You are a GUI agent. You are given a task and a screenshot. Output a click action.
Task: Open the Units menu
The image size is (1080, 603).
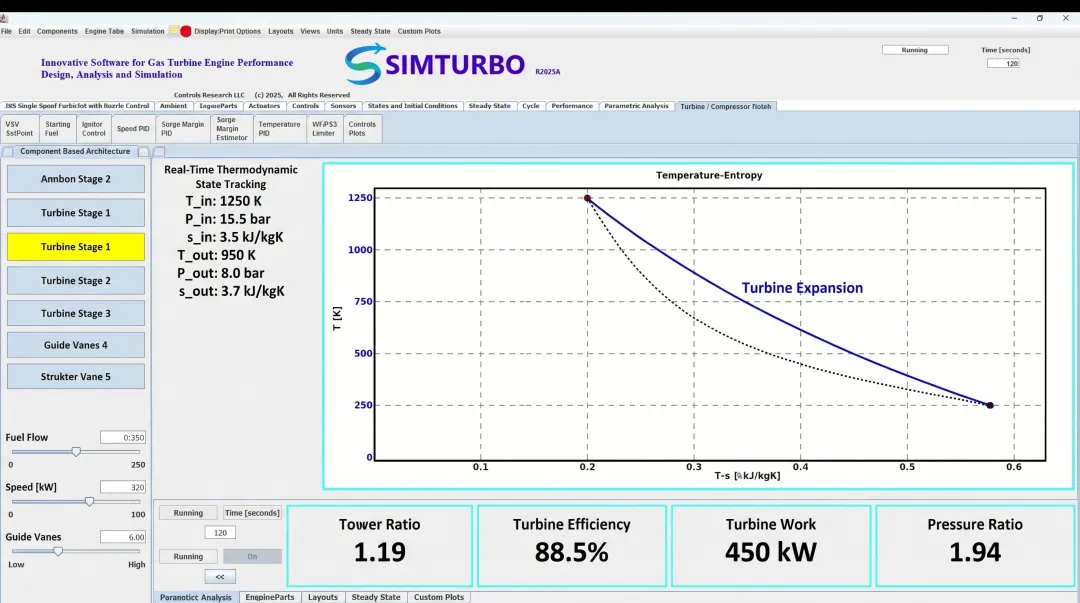click(x=335, y=31)
